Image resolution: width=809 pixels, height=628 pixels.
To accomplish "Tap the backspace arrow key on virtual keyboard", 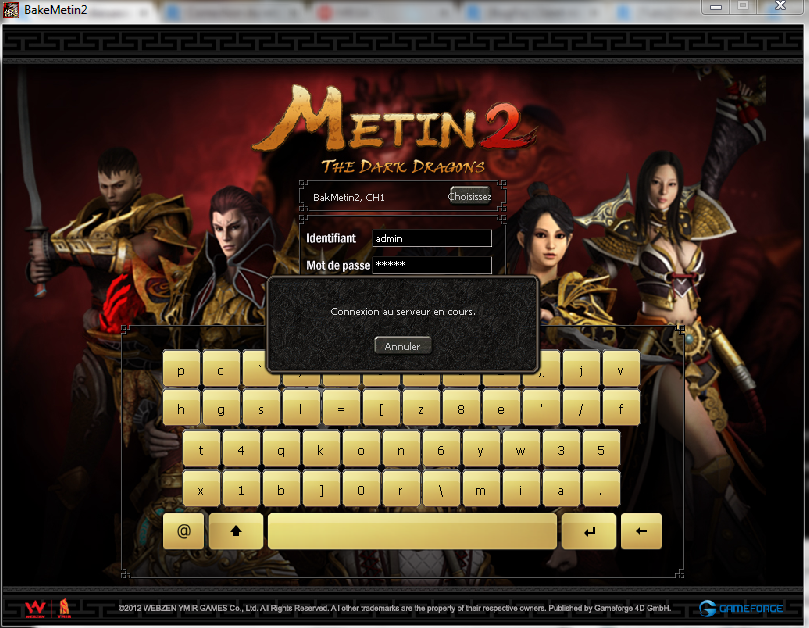I will [x=641, y=531].
